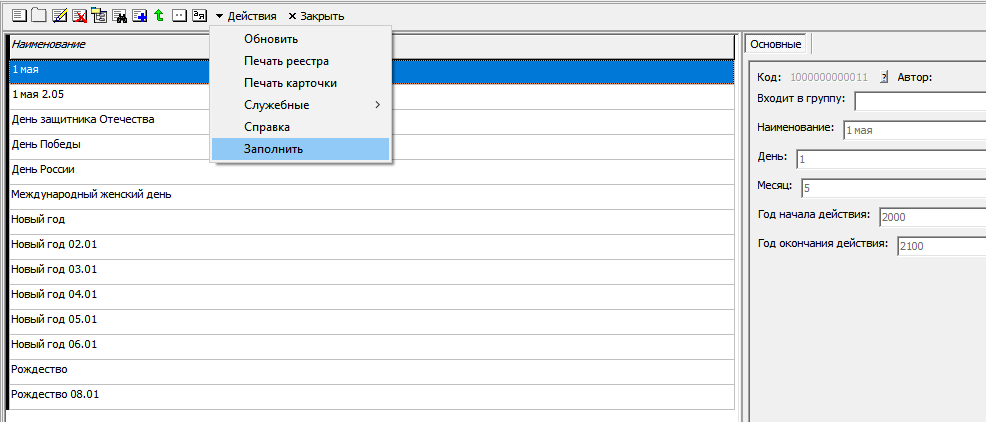
Task: Click the Входит в группу field
Action: point(920,100)
